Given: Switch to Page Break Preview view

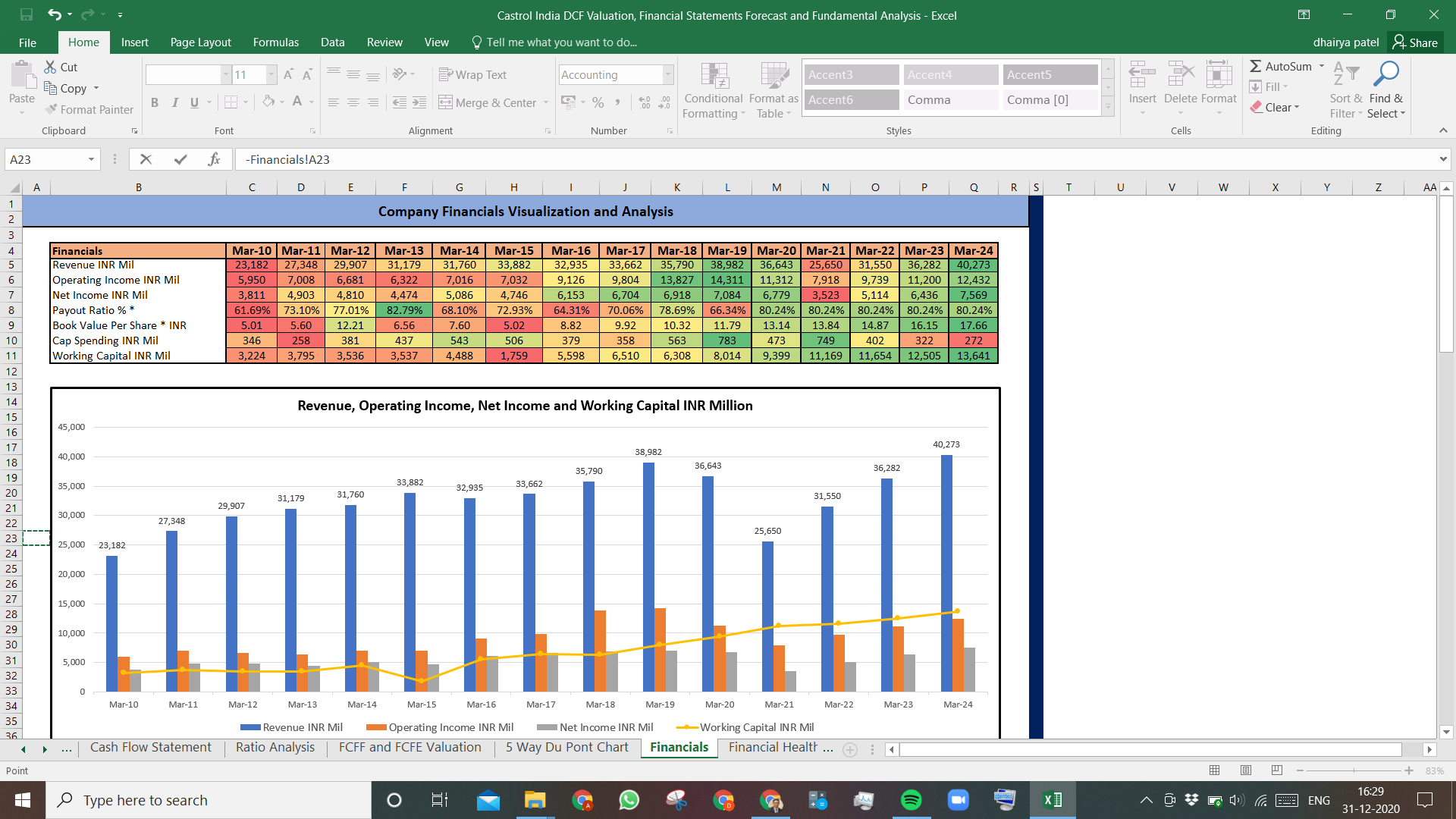Looking at the screenshot, I should pyautogui.click(x=1277, y=770).
